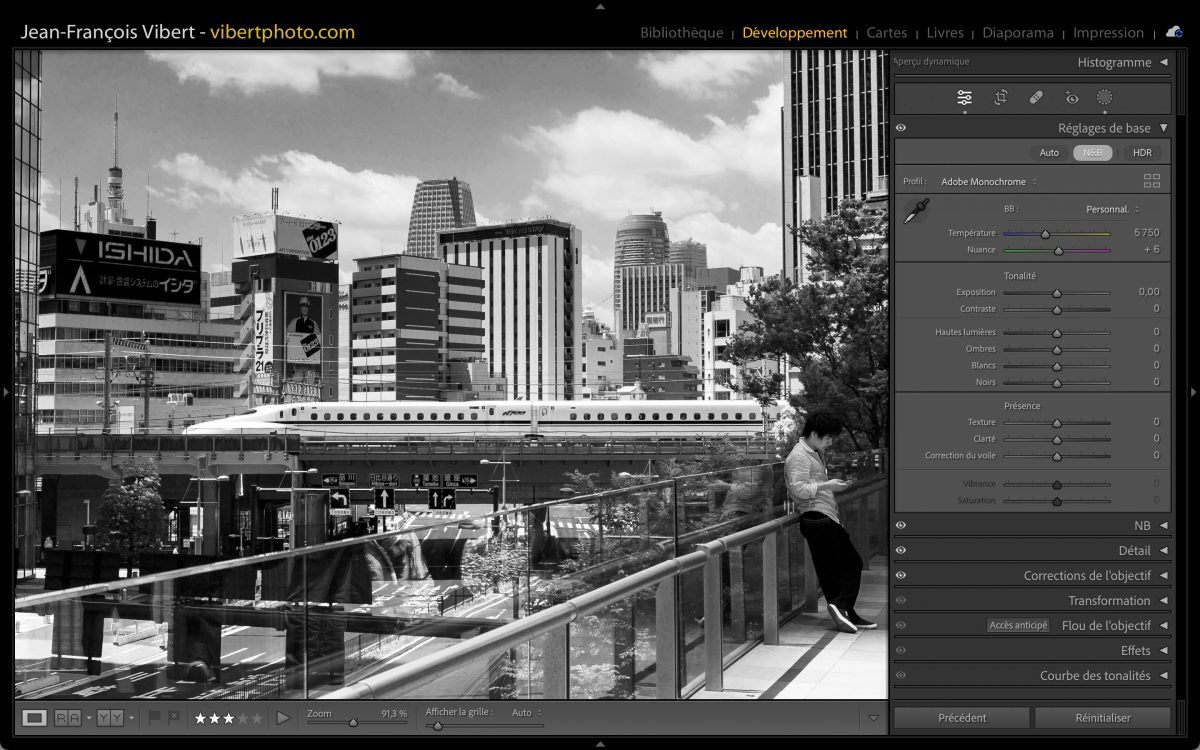Open the Cartes module

[886, 32]
